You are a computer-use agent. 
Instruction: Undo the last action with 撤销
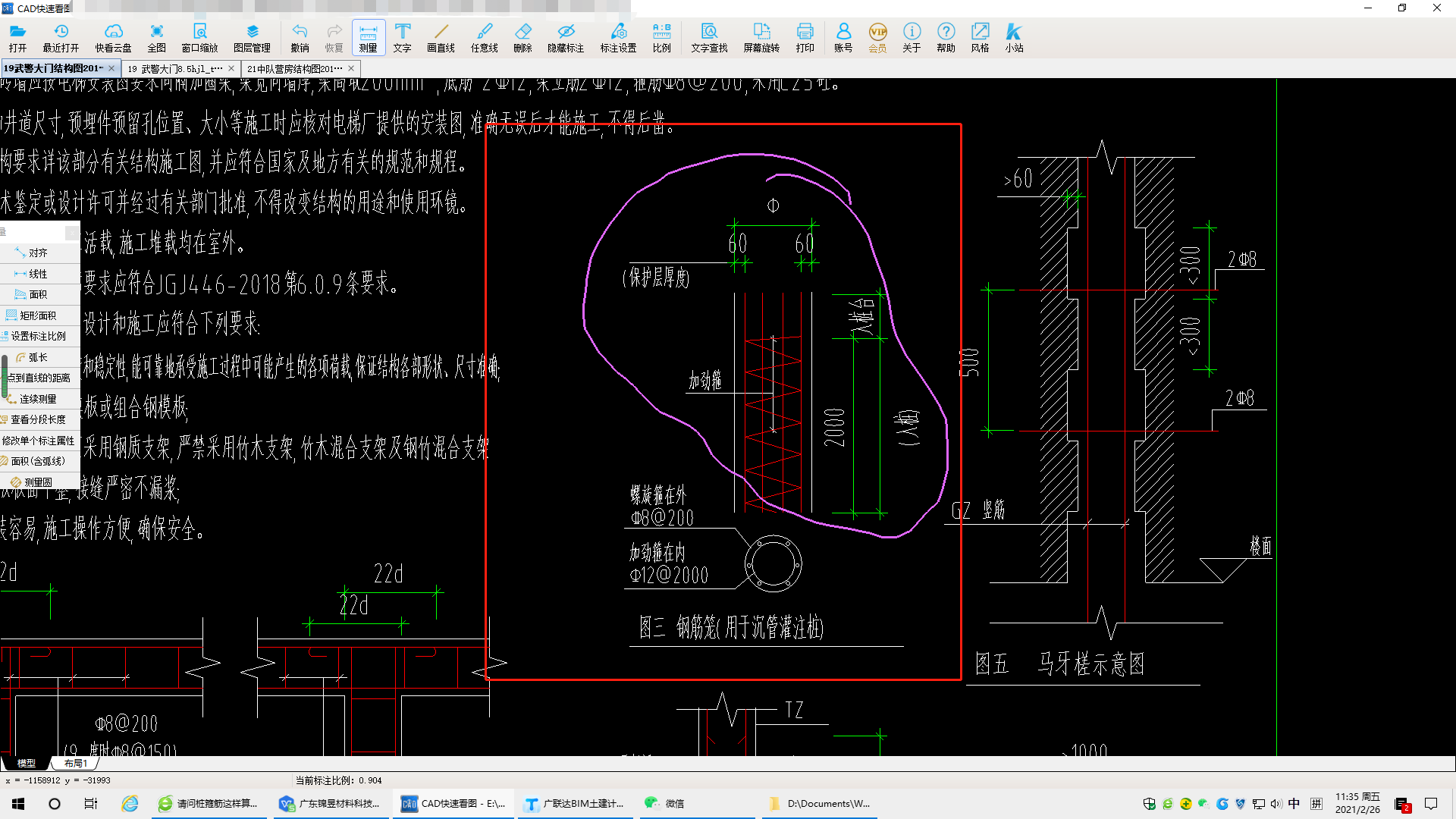pos(300,37)
